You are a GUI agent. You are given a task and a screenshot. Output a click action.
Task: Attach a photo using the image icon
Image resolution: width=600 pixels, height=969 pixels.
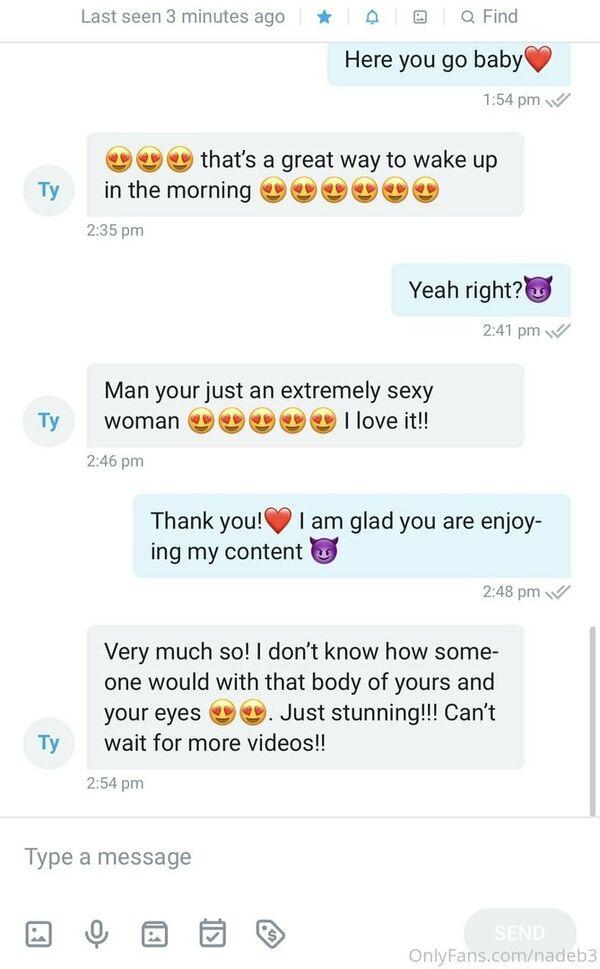coord(38,933)
